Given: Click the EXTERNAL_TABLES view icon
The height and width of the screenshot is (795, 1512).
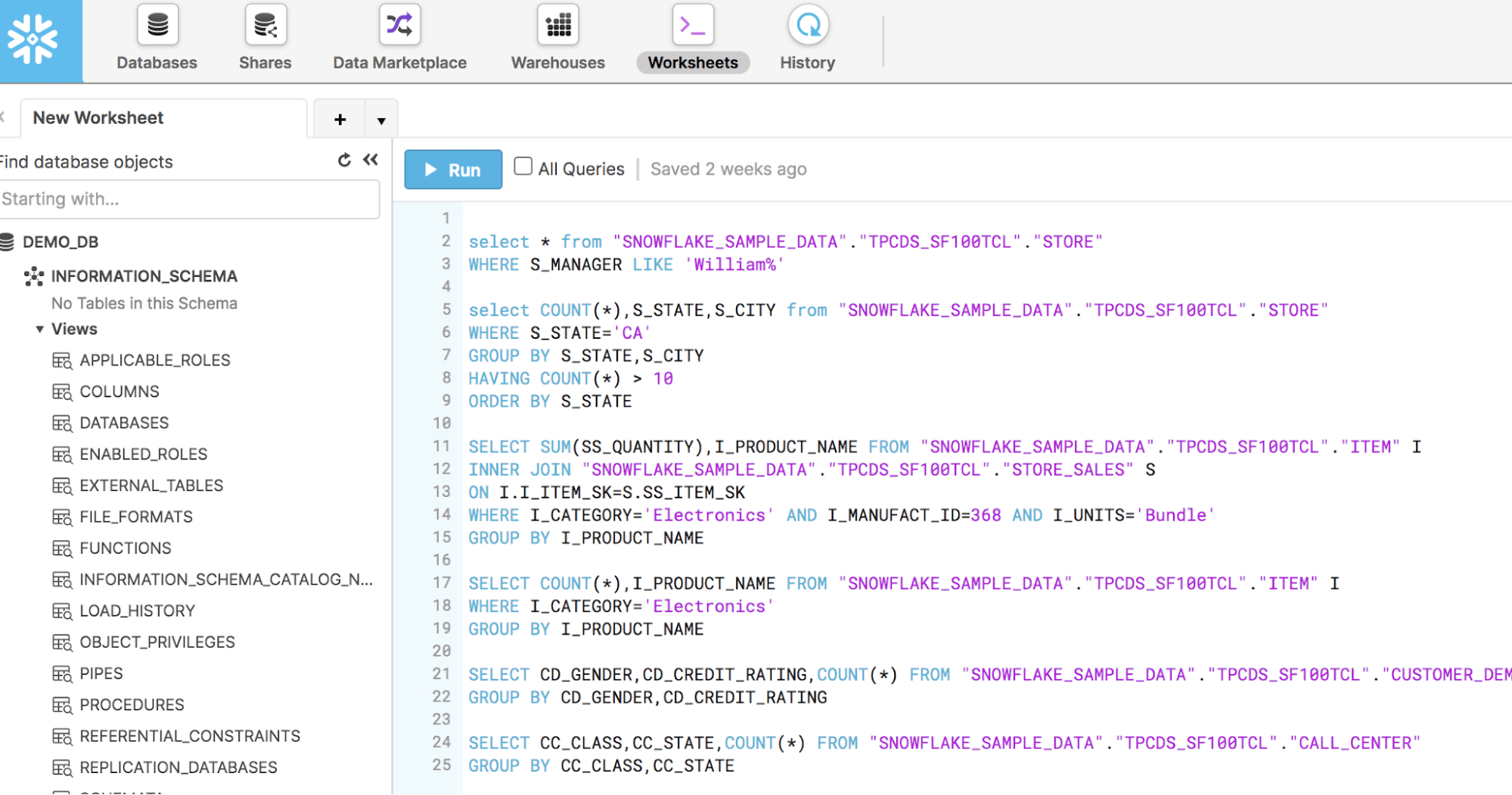Looking at the screenshot, I should (x=62, y=486).
